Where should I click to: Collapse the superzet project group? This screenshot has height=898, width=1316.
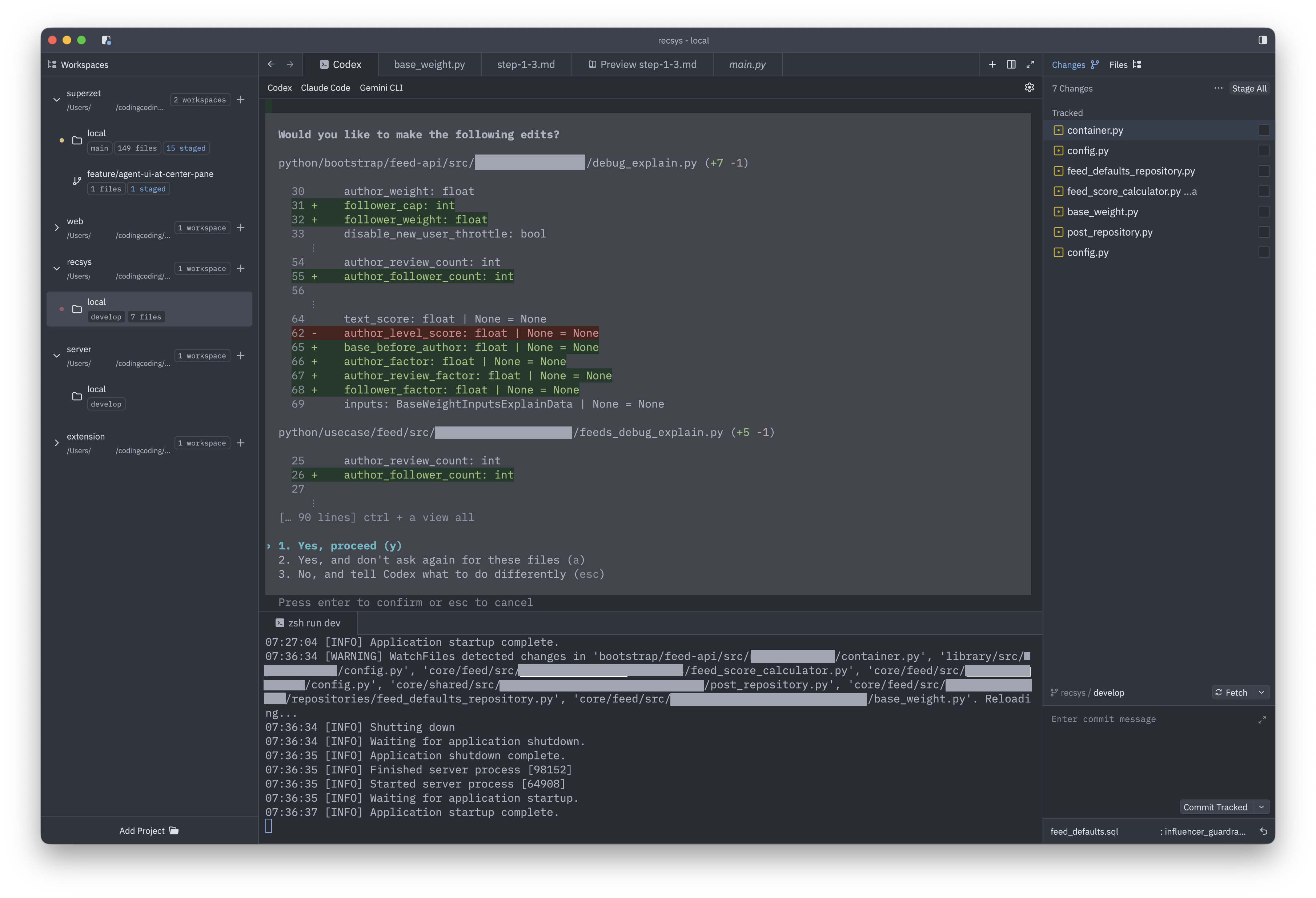tap(57, 100)
